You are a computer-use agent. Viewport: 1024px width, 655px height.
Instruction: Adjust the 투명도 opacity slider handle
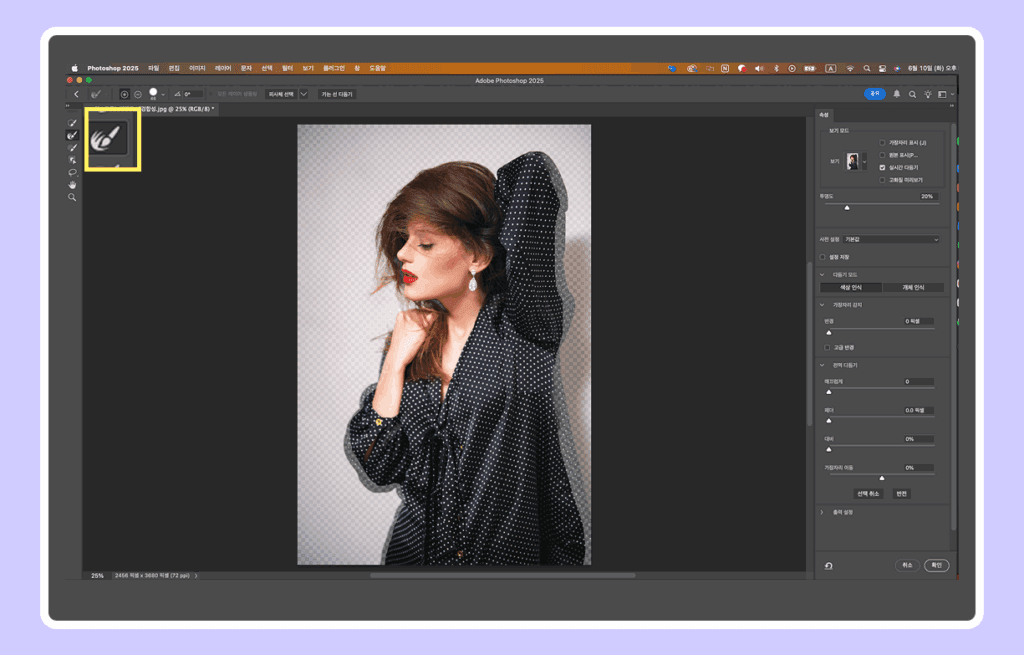tap(847, 208)
